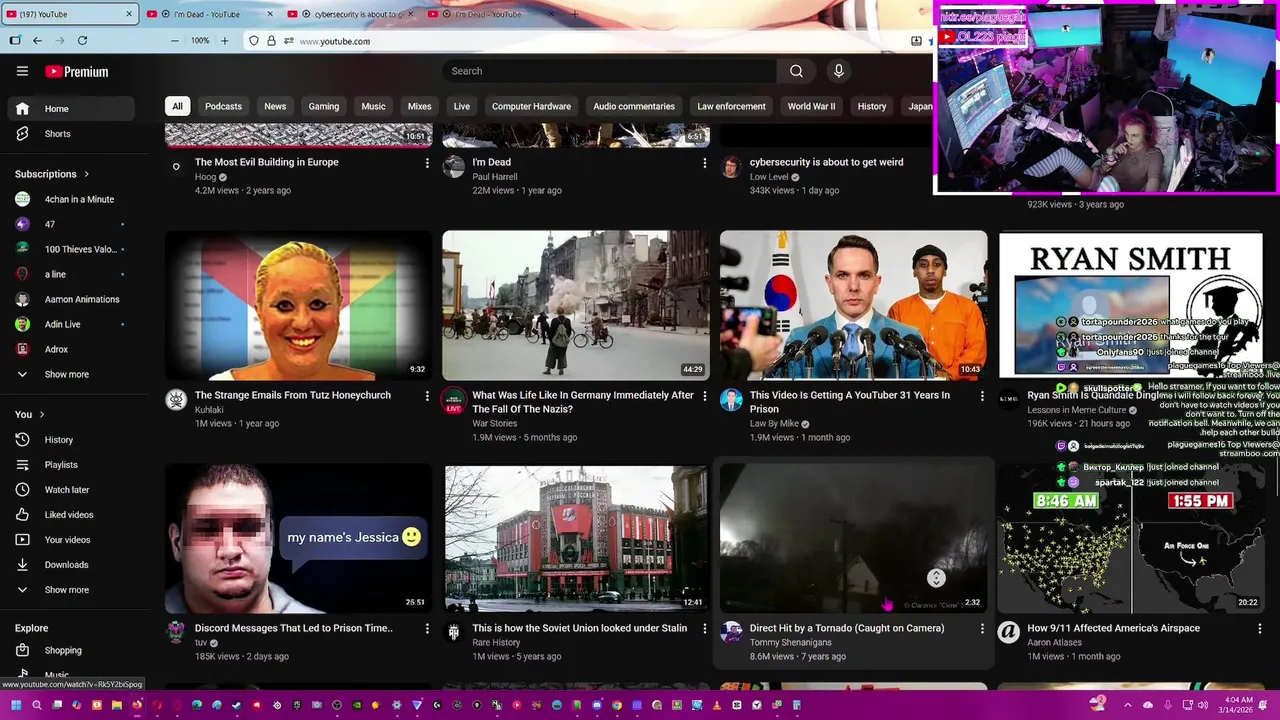Open the Windows Start menu
Screen dimensions: 1280x720
(15, 705)
